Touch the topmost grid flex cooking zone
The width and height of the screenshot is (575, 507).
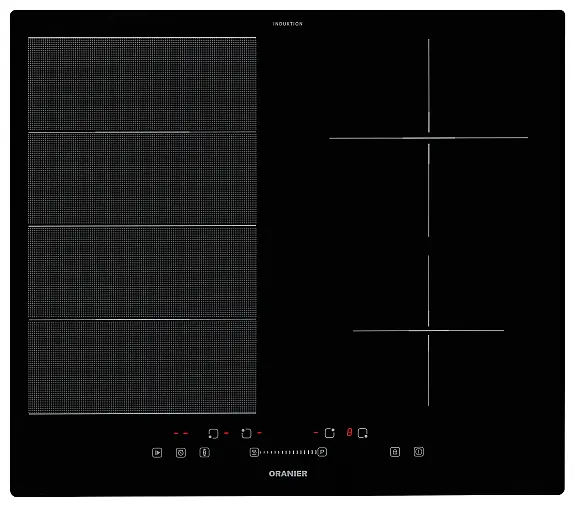(x=142, y=84)
